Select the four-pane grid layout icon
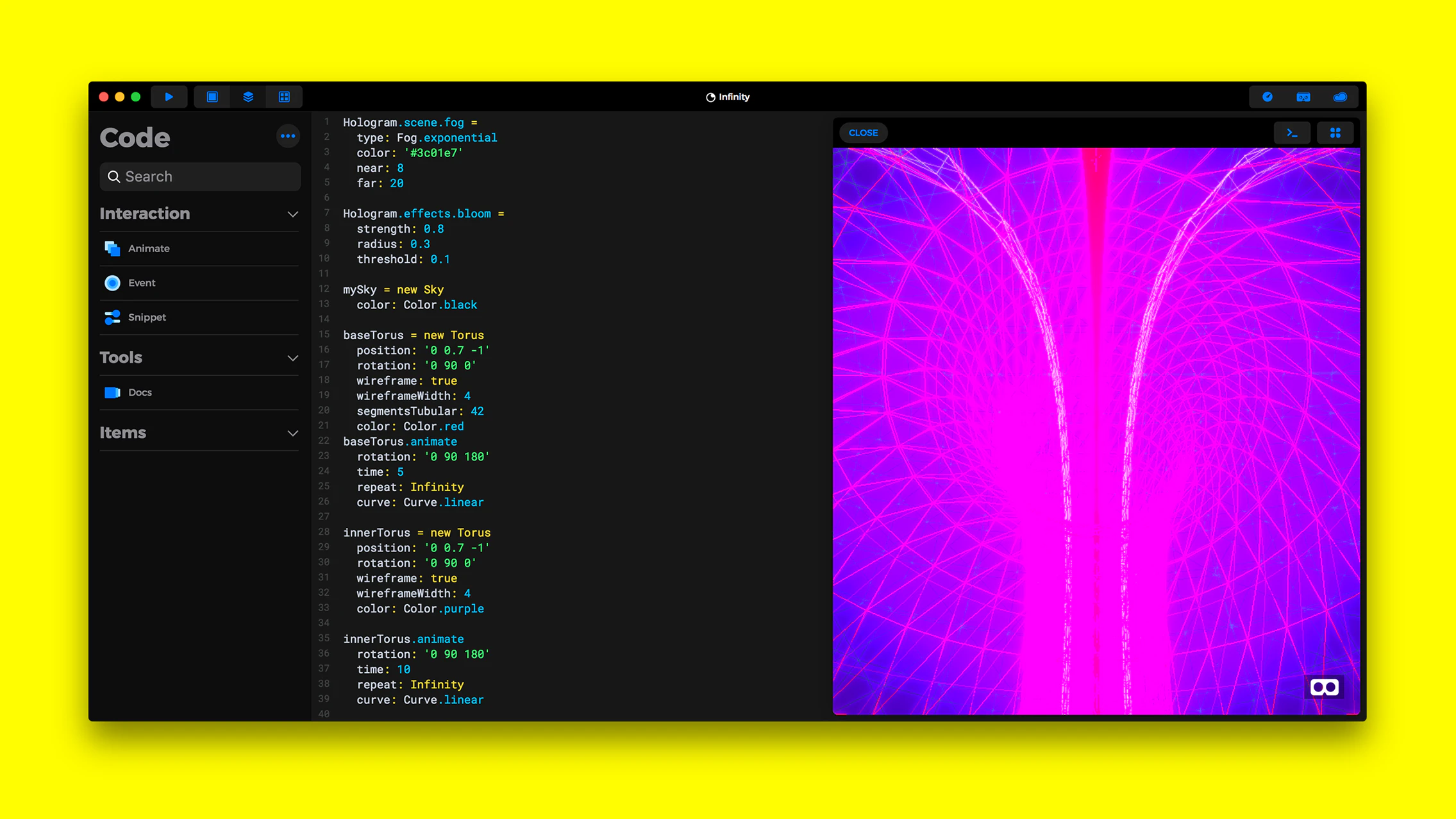1456x819 pixels. click(x=284, y=97)
